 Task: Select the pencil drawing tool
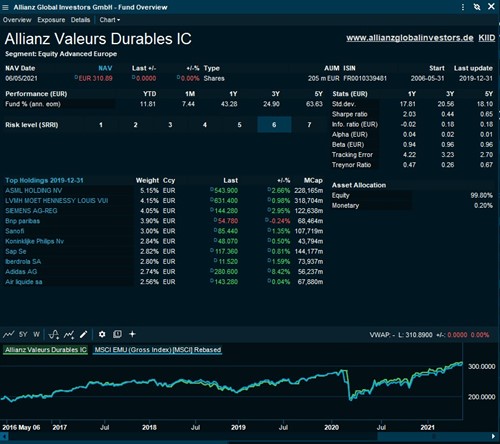point(83,334)
